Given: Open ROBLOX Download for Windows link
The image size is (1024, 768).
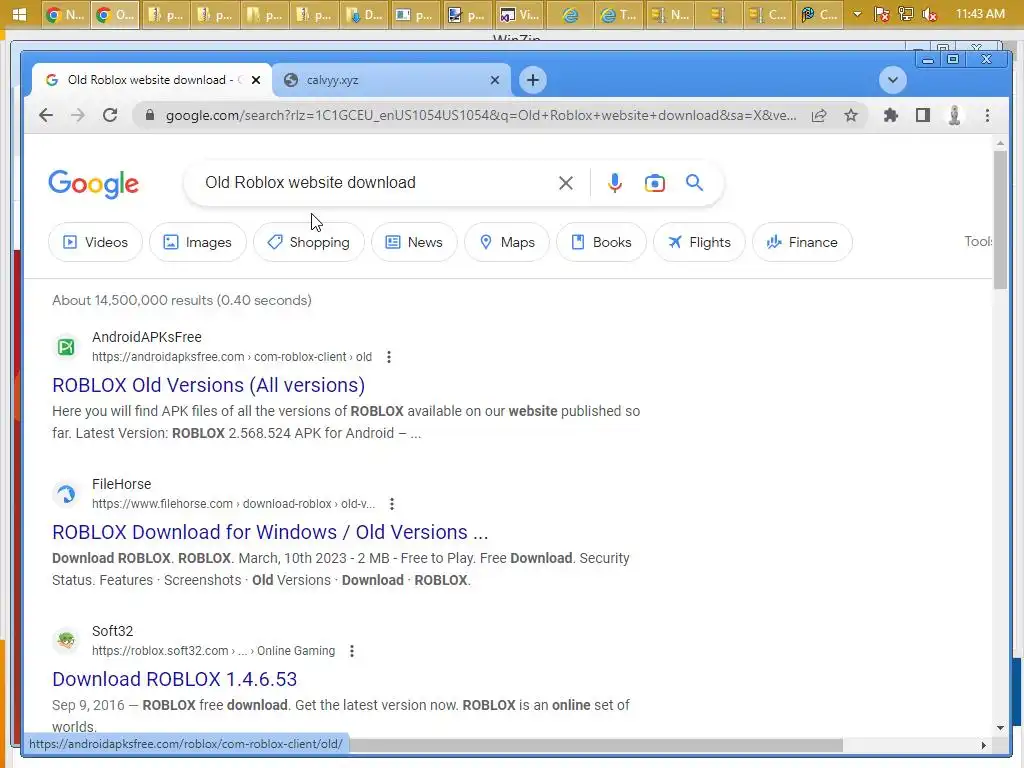Looking at the screenshot, I should pyautogui.click(x=270, y=532).
